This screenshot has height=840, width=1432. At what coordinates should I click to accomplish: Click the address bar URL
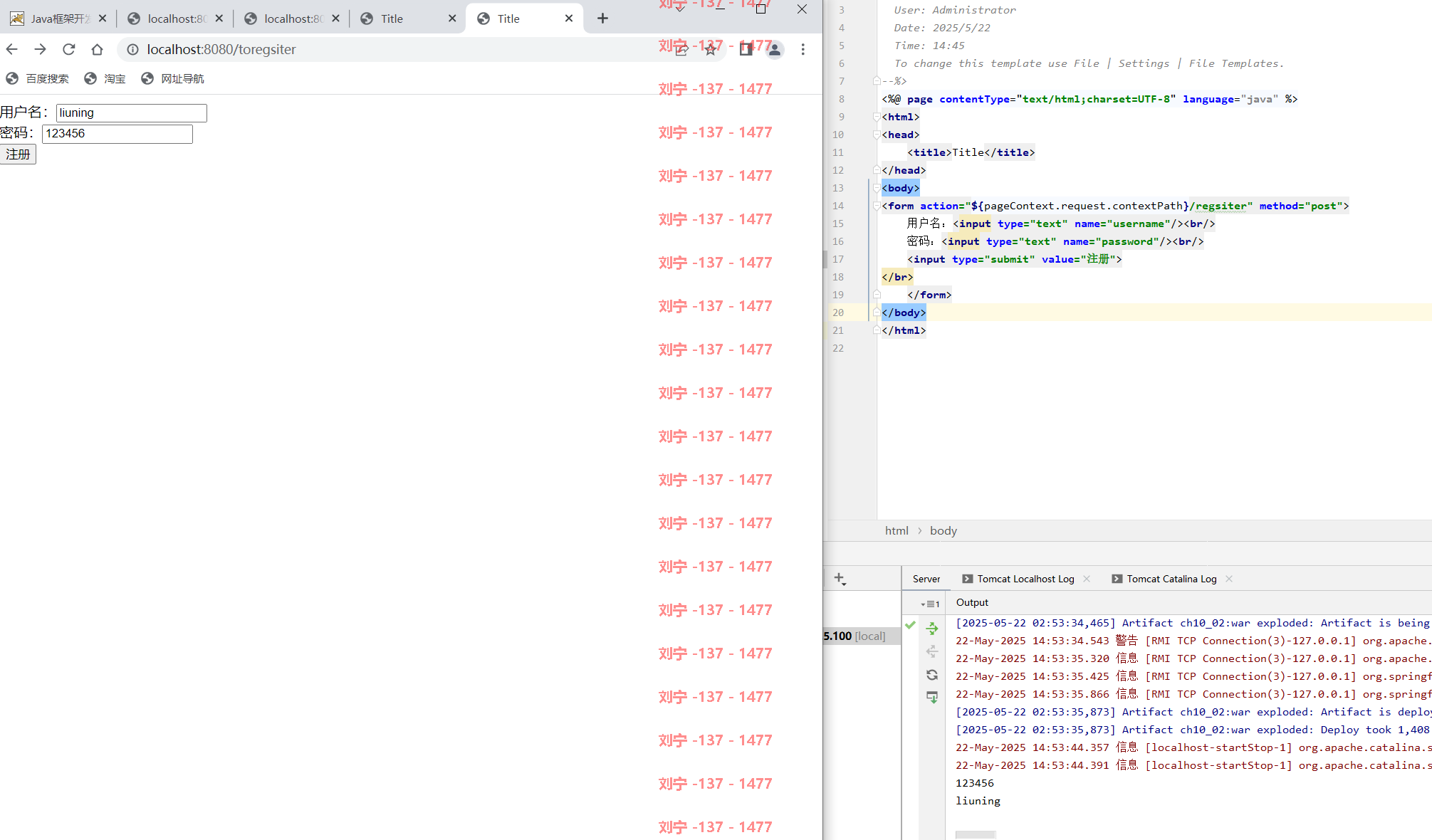pos(221,49)
